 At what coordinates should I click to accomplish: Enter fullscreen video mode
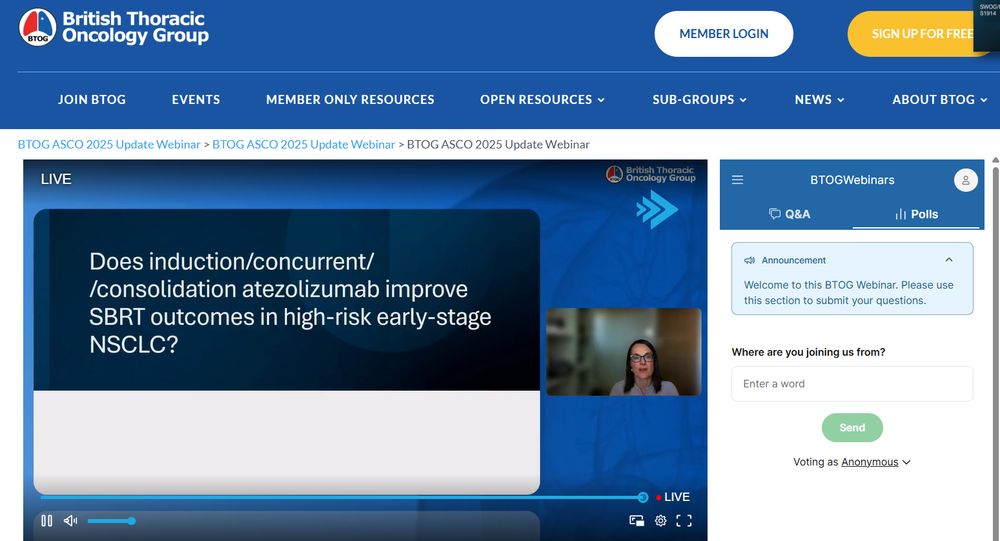(684, 521)
